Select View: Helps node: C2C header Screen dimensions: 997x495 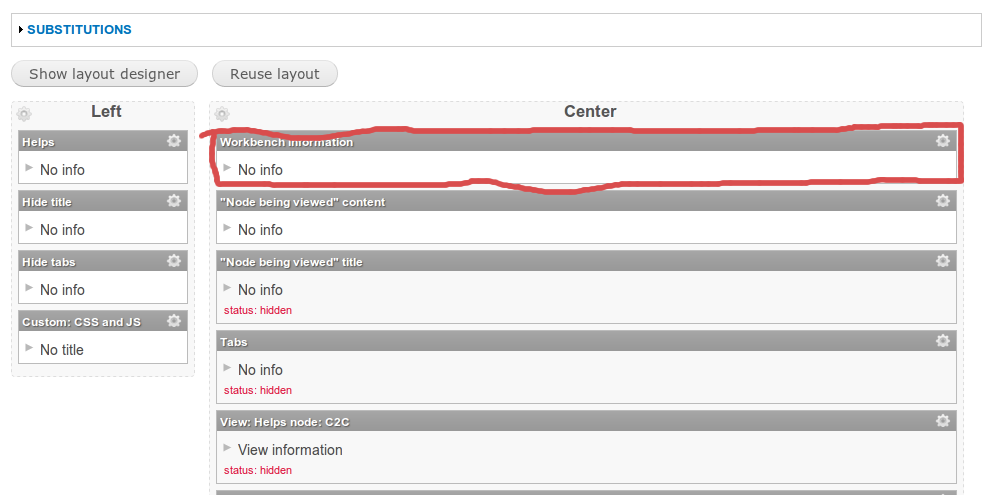coord(586,421)
